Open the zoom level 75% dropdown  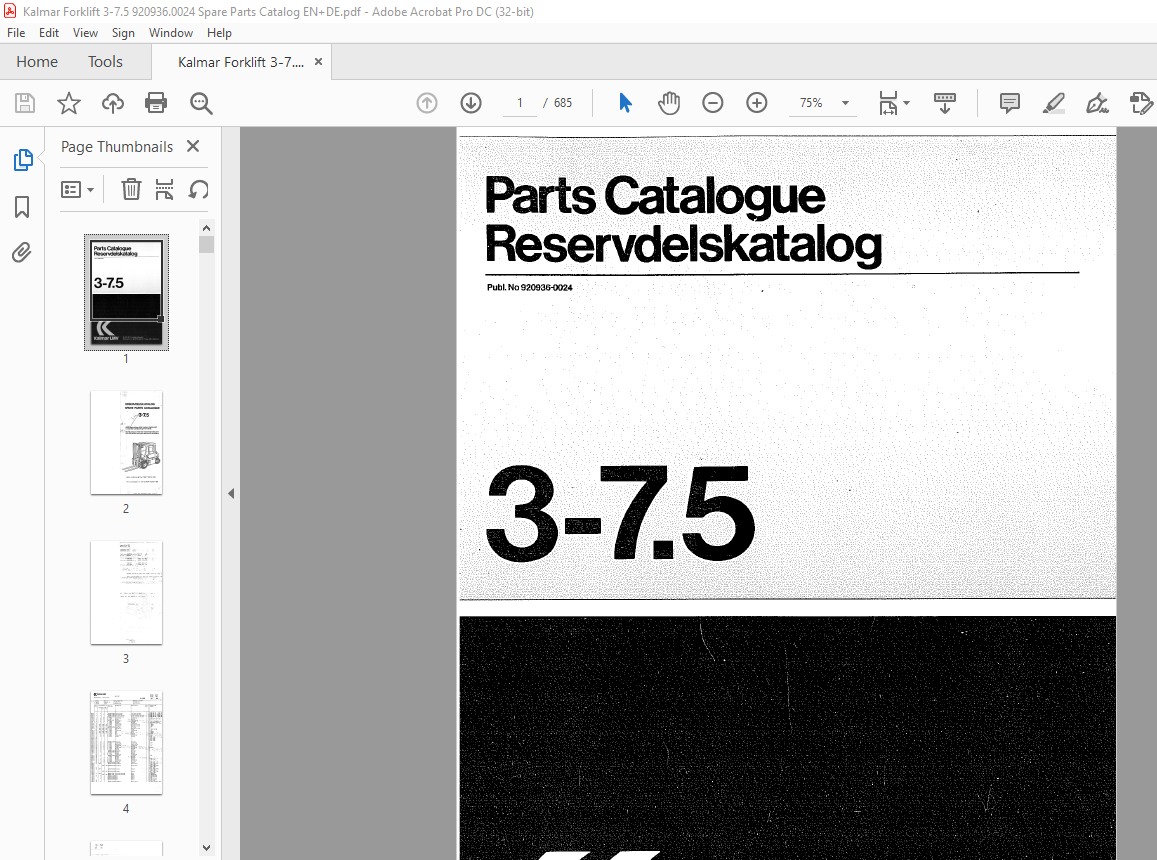846,103
